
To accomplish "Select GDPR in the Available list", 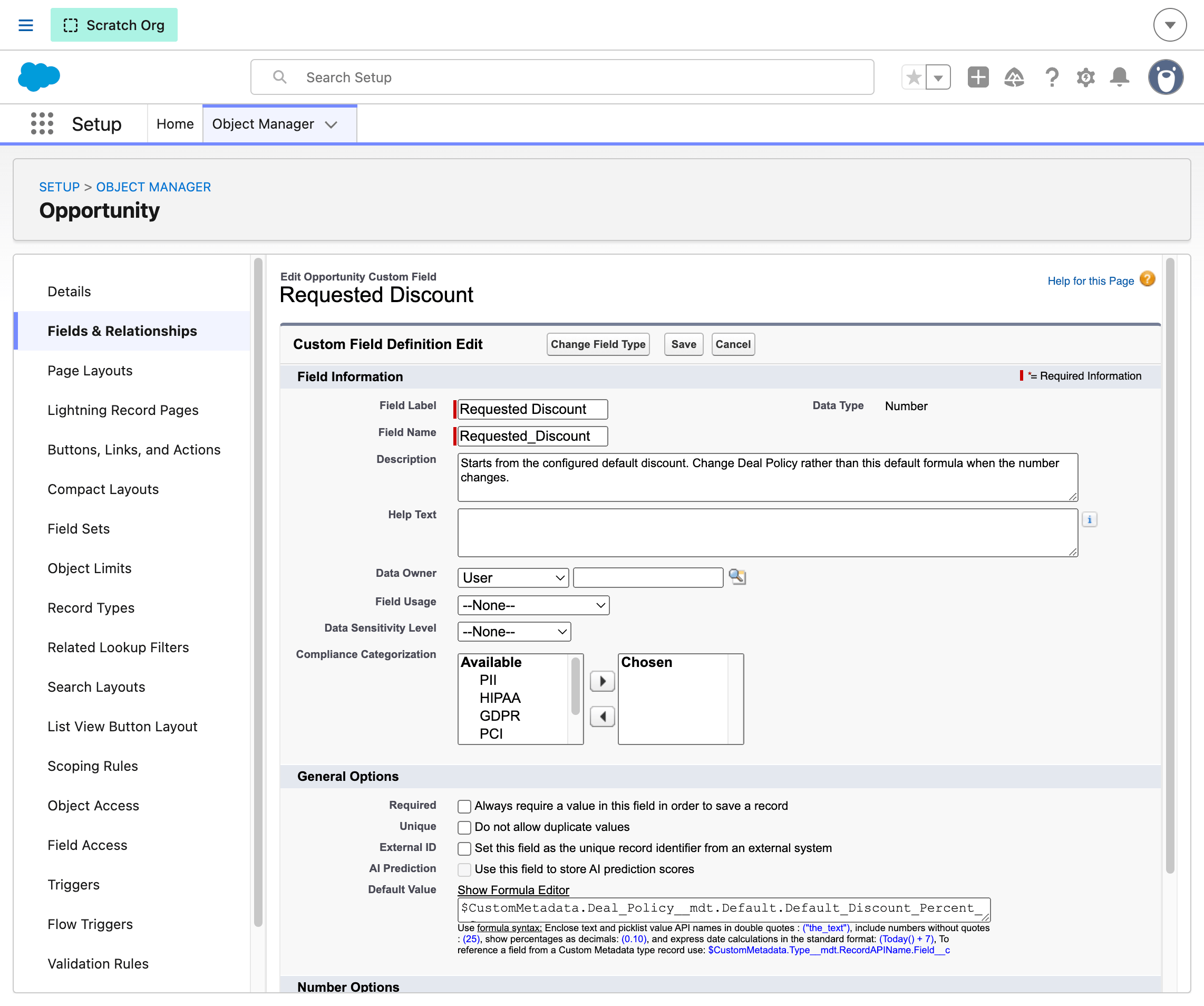I will point(500,716).
